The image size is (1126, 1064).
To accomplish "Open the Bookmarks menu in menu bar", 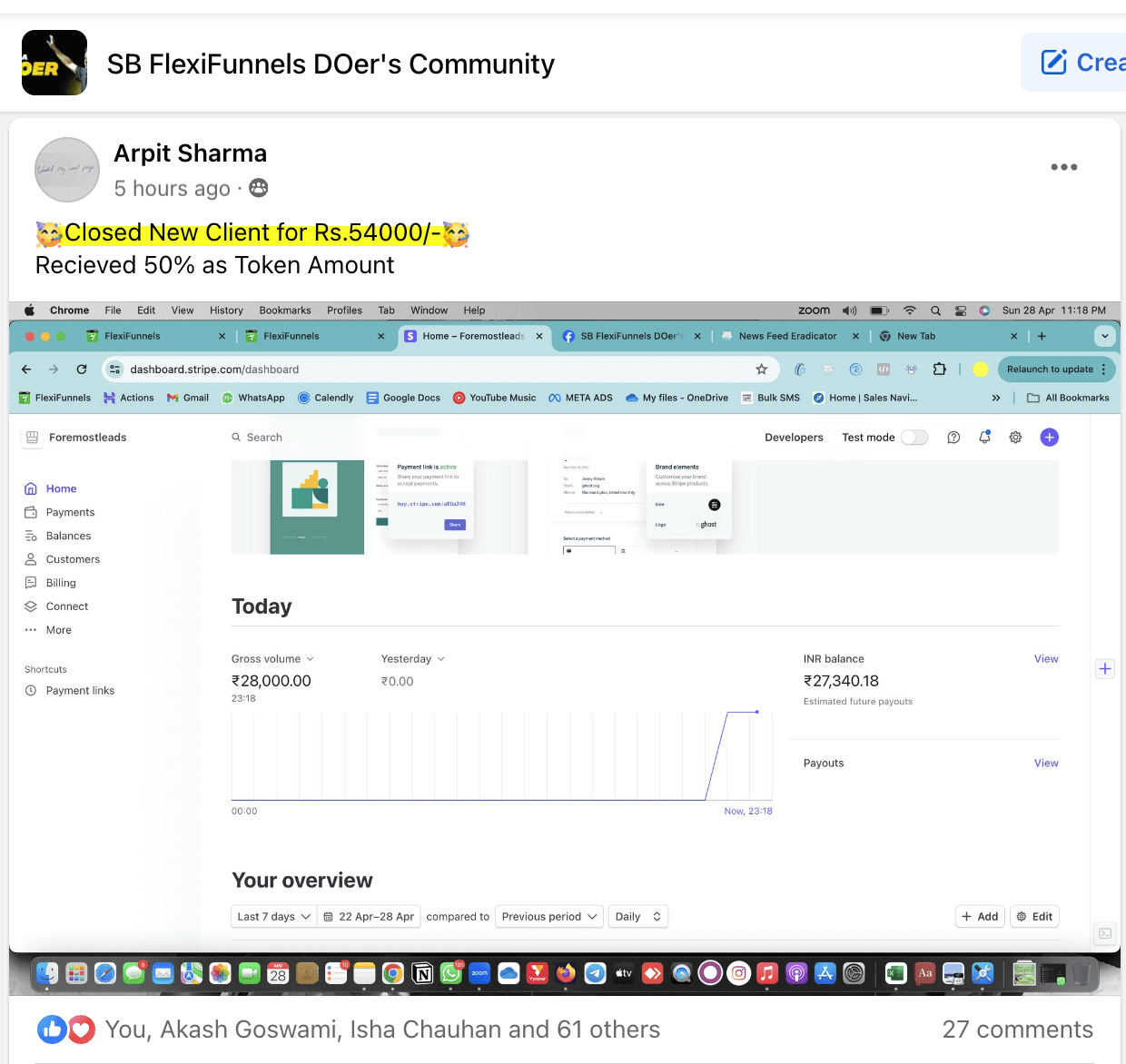I will [x=285, y=310].
